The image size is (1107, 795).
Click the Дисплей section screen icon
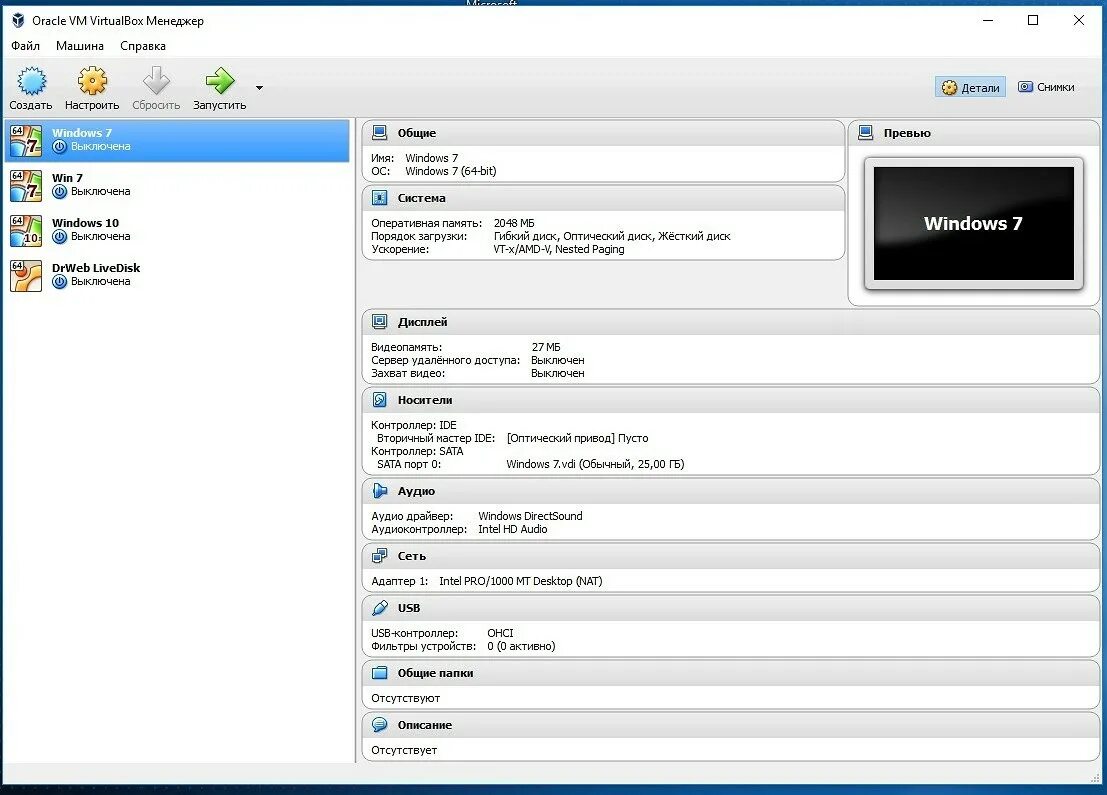(x=380, y=322)
